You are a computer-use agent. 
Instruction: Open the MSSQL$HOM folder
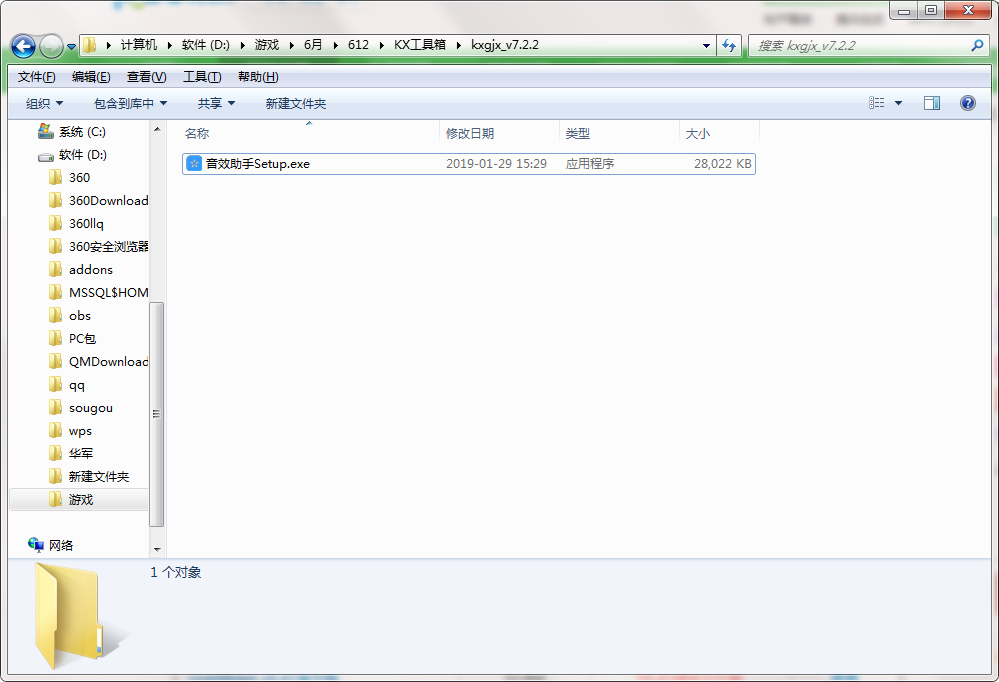click(x=108, y=293)
